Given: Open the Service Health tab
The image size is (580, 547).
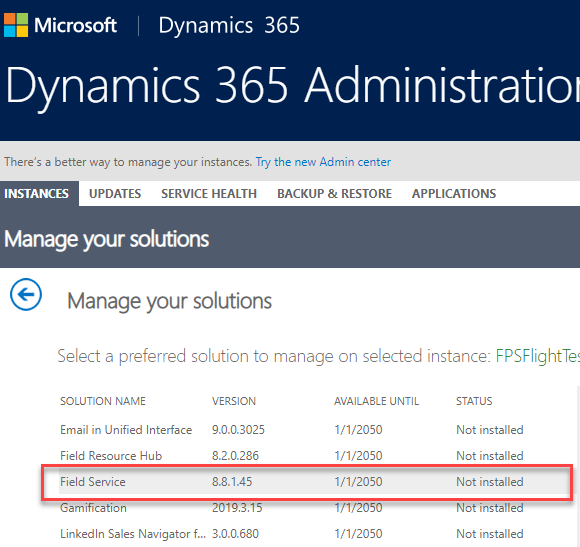Looking at the screenshot, I should pyautogui.click(x=209, y=193).
